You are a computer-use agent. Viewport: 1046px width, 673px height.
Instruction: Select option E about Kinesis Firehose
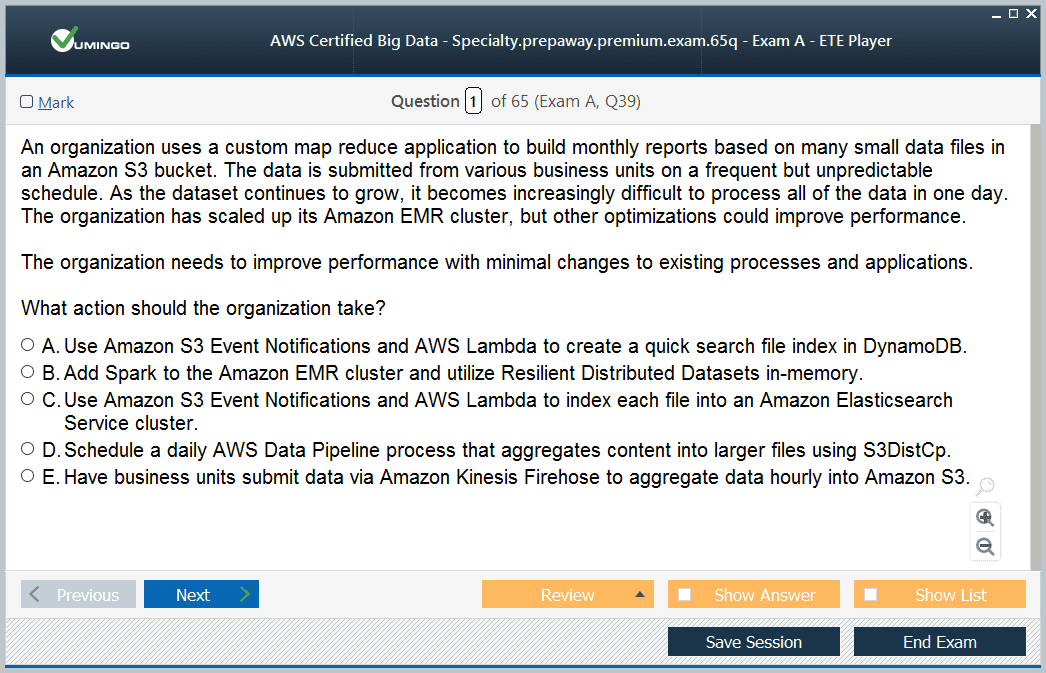click(28, 476)
